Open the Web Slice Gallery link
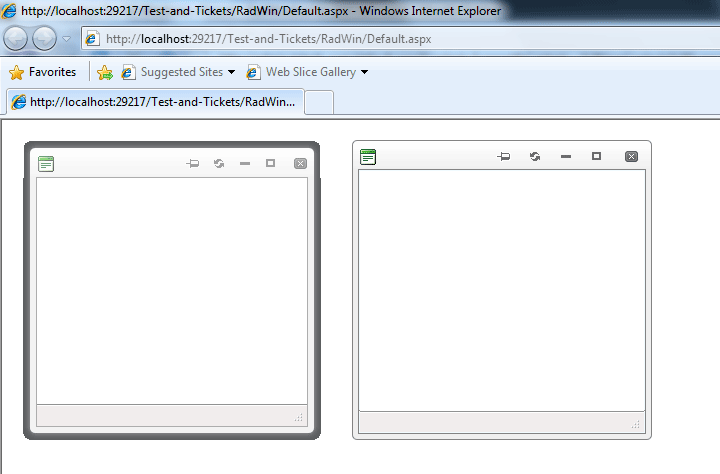720x474 pixels. point(302,72)
